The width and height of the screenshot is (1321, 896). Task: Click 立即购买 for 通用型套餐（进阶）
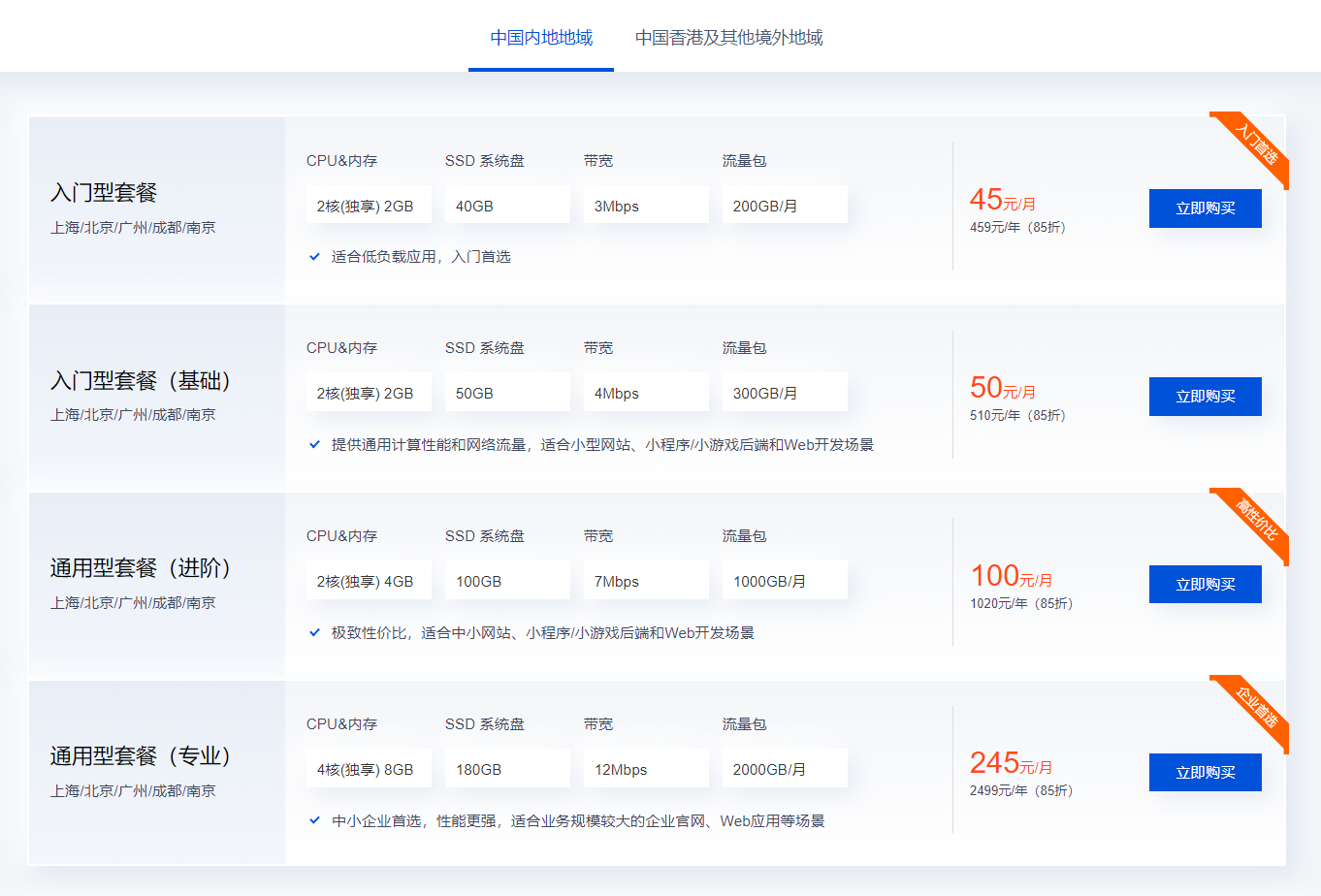[x=1205, y=585]
